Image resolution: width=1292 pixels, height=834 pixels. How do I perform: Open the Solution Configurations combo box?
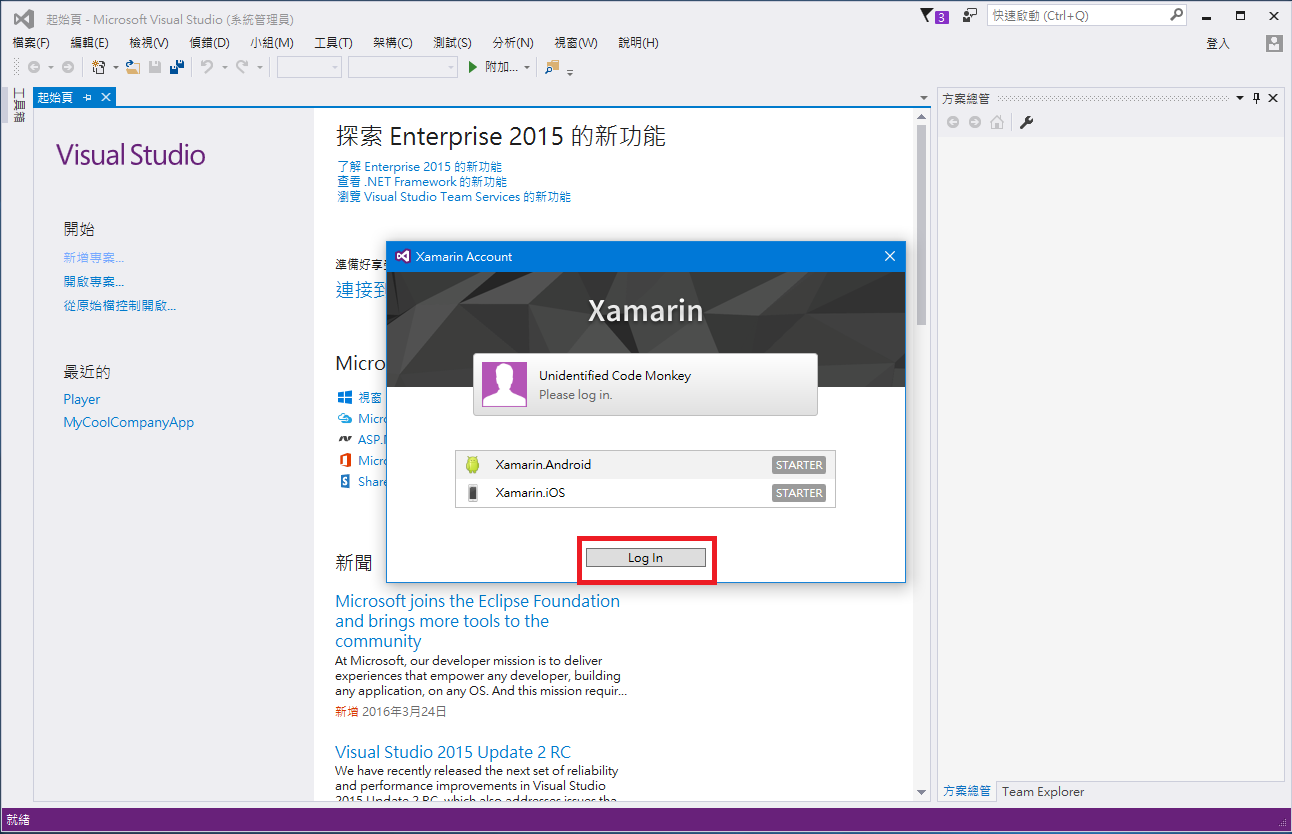click(x=309, y=67)
